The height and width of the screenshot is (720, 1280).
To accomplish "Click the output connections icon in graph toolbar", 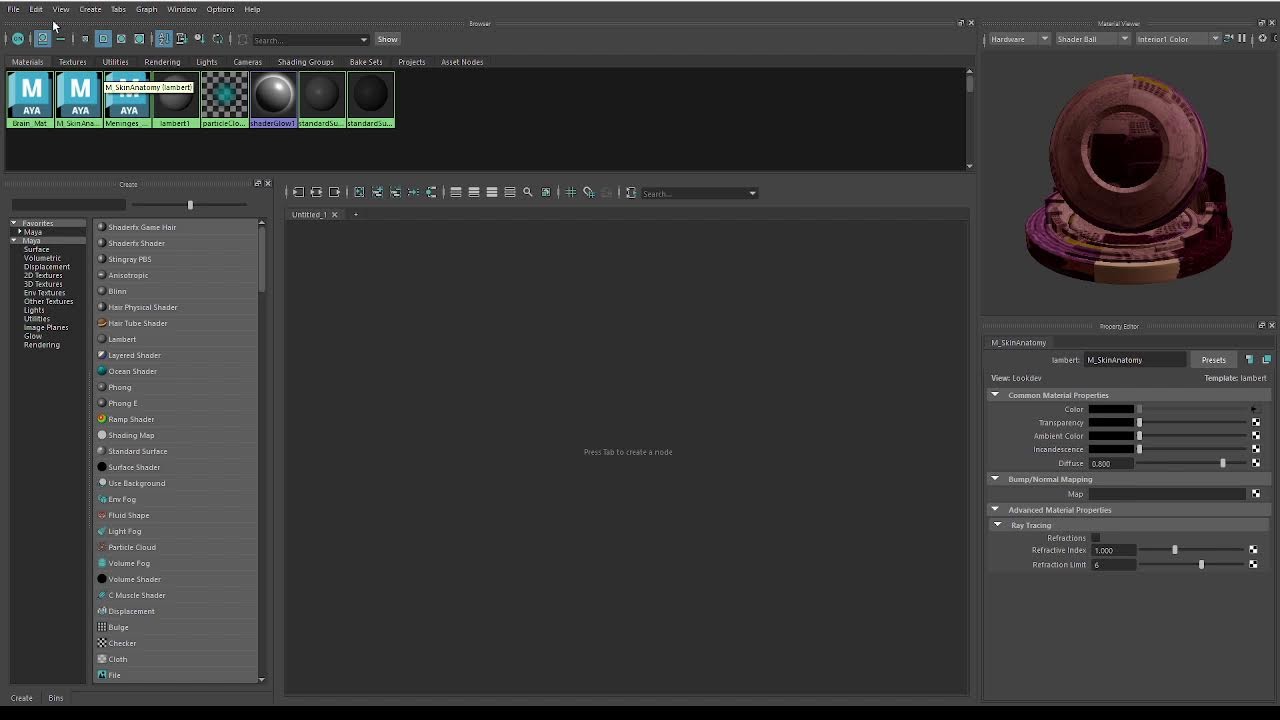I will point(334,192).
